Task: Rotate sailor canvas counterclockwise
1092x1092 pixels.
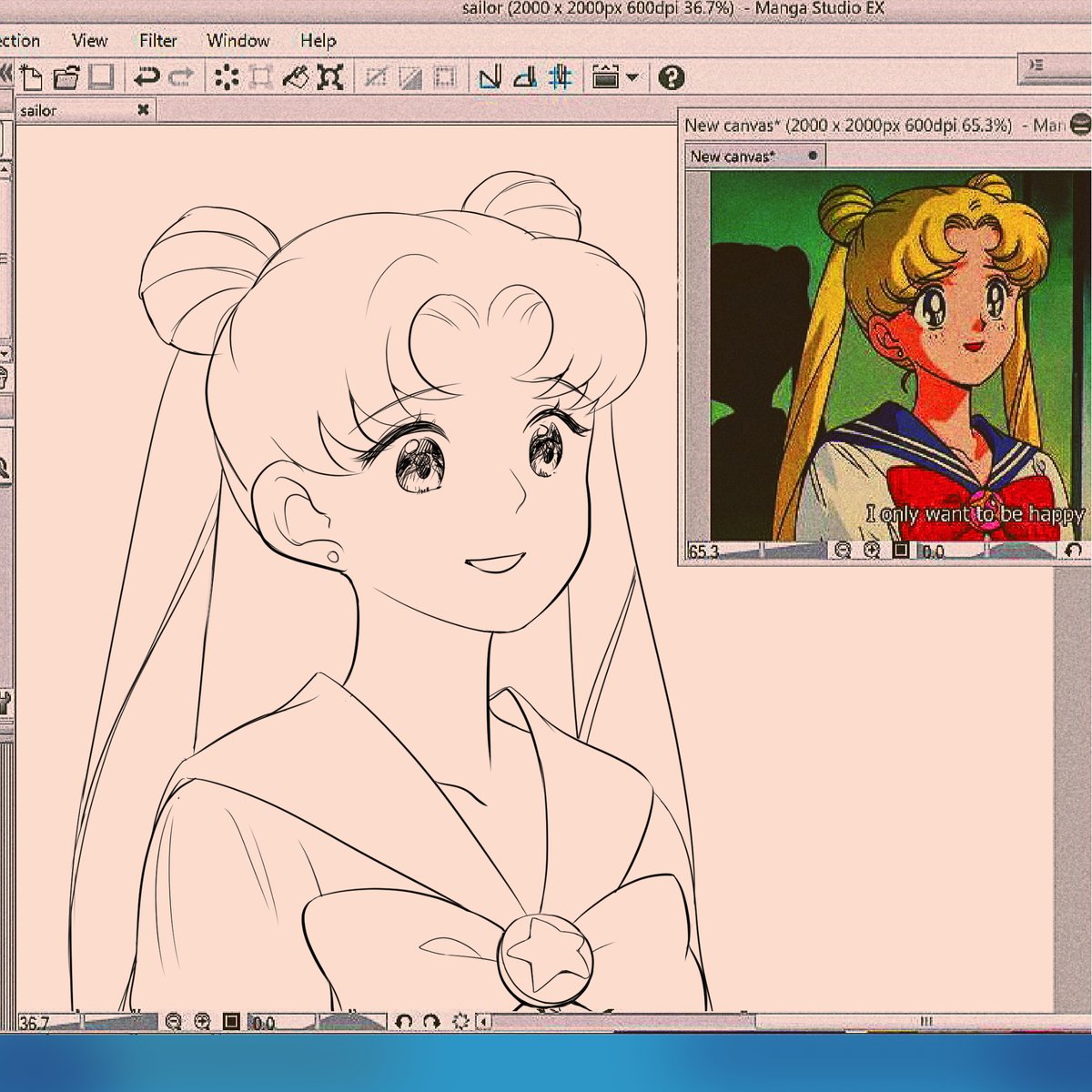Action: click(x=404, y=1022)
